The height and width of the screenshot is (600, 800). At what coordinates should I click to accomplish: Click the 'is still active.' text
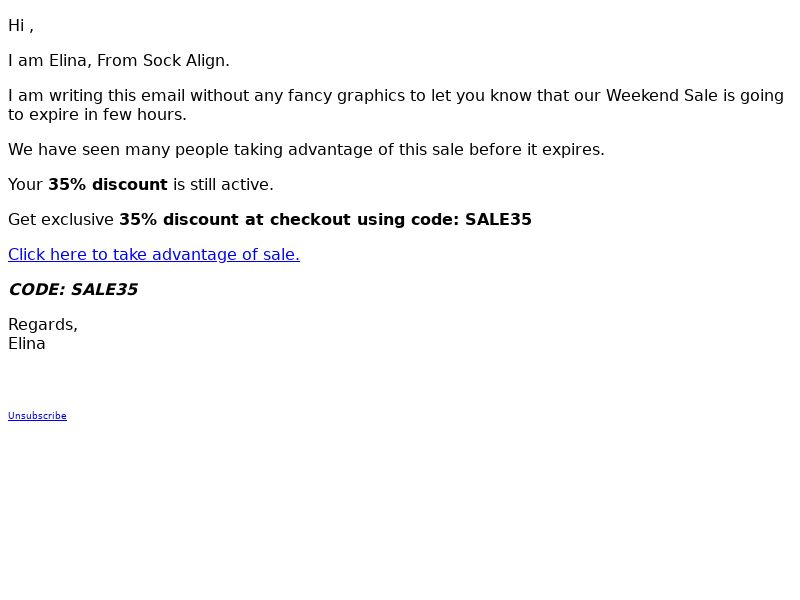tap(223, 184)
